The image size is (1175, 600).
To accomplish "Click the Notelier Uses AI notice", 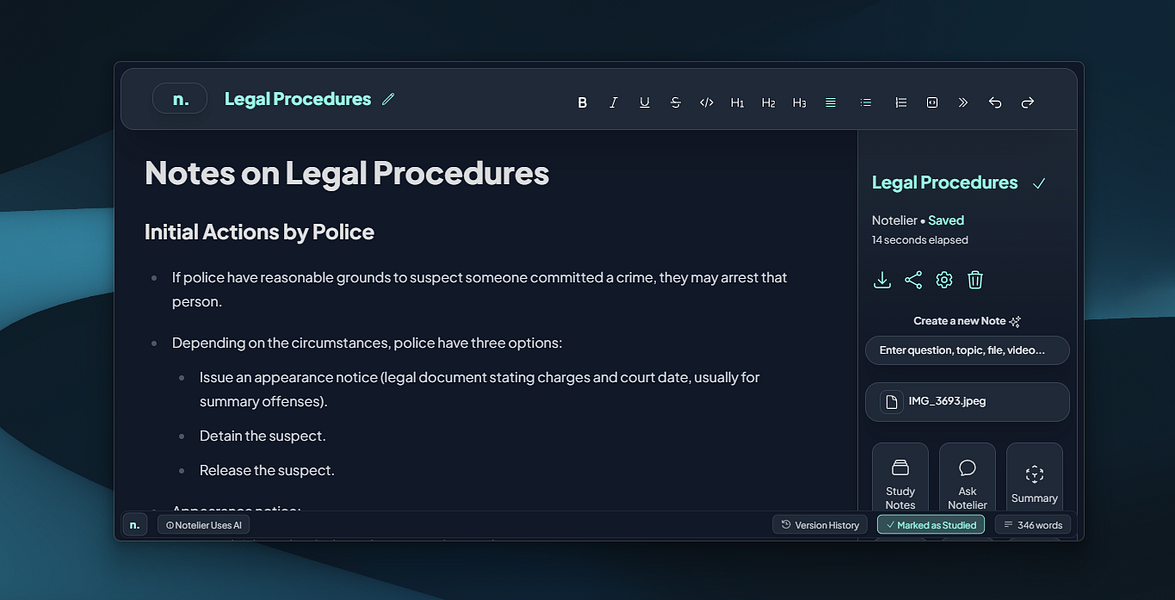I will pos(204,525).
